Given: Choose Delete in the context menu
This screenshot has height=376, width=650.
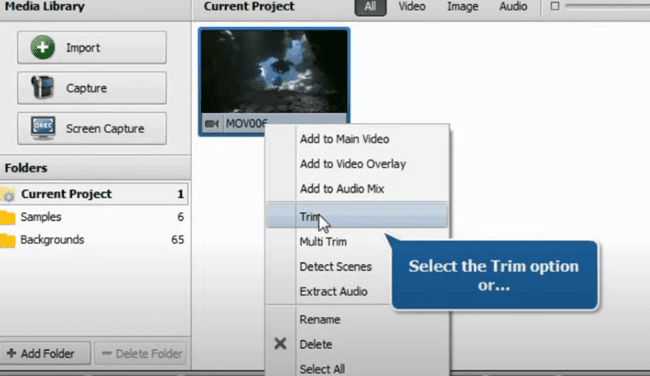Looking at the screenshot, I should 357,344.
